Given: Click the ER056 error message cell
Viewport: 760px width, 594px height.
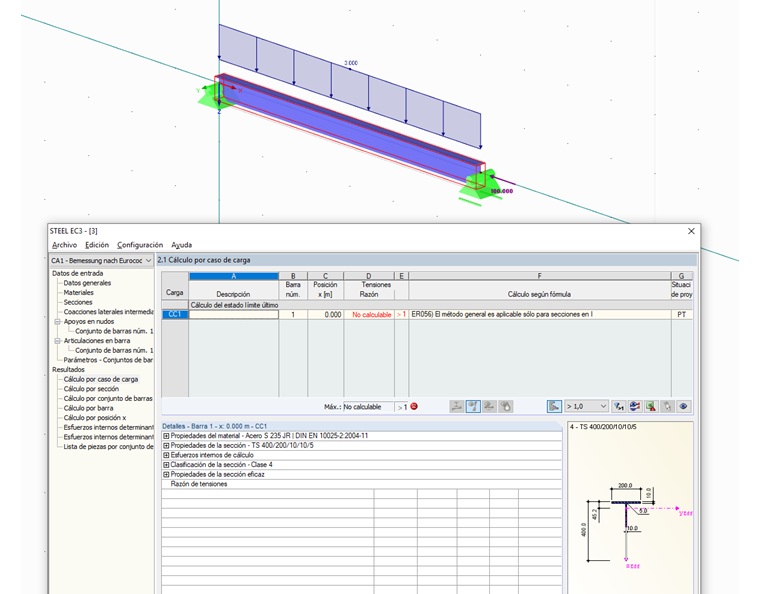Looking at the screenshot, I should pos(540,314).
